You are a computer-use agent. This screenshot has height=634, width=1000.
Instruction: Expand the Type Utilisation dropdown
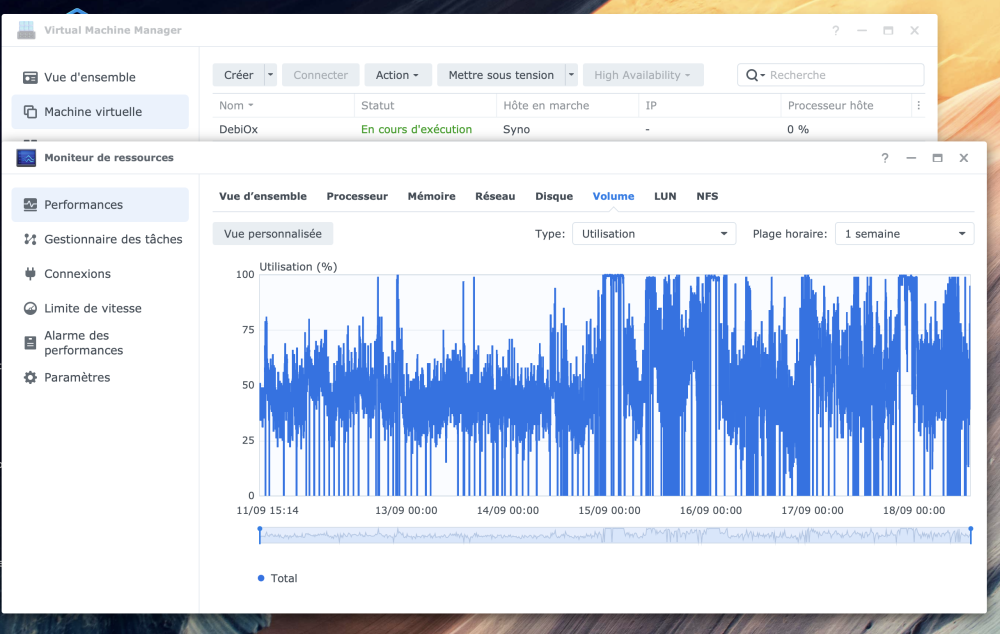653,234
